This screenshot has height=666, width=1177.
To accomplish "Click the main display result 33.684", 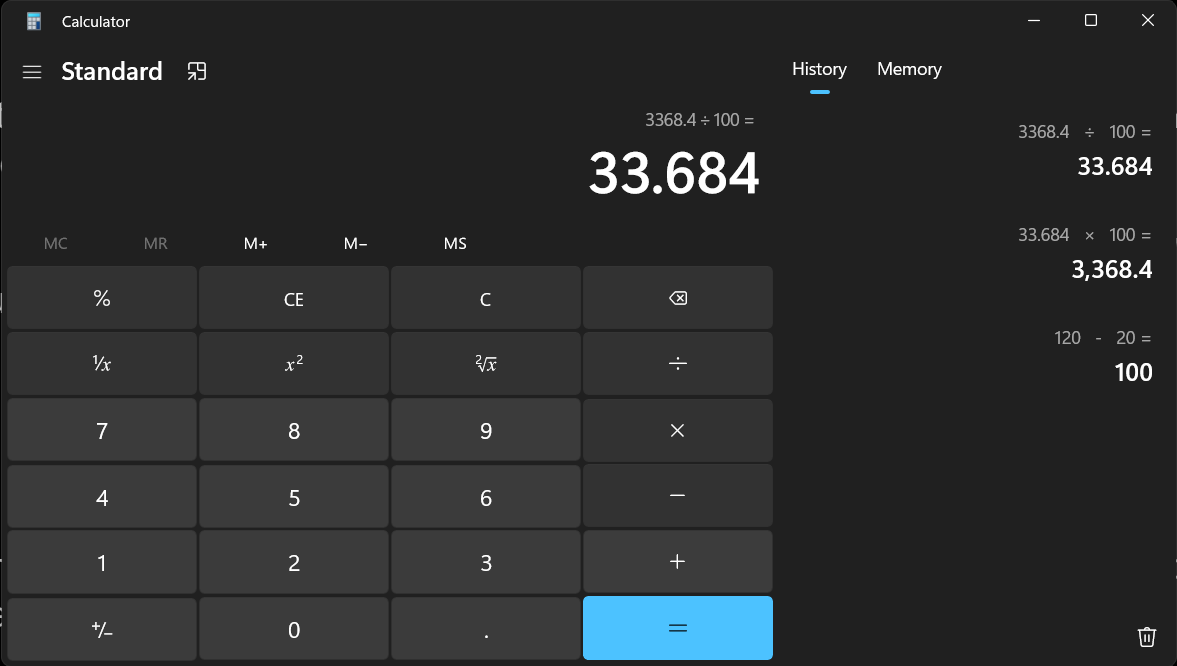I will (x=673, y=173).
